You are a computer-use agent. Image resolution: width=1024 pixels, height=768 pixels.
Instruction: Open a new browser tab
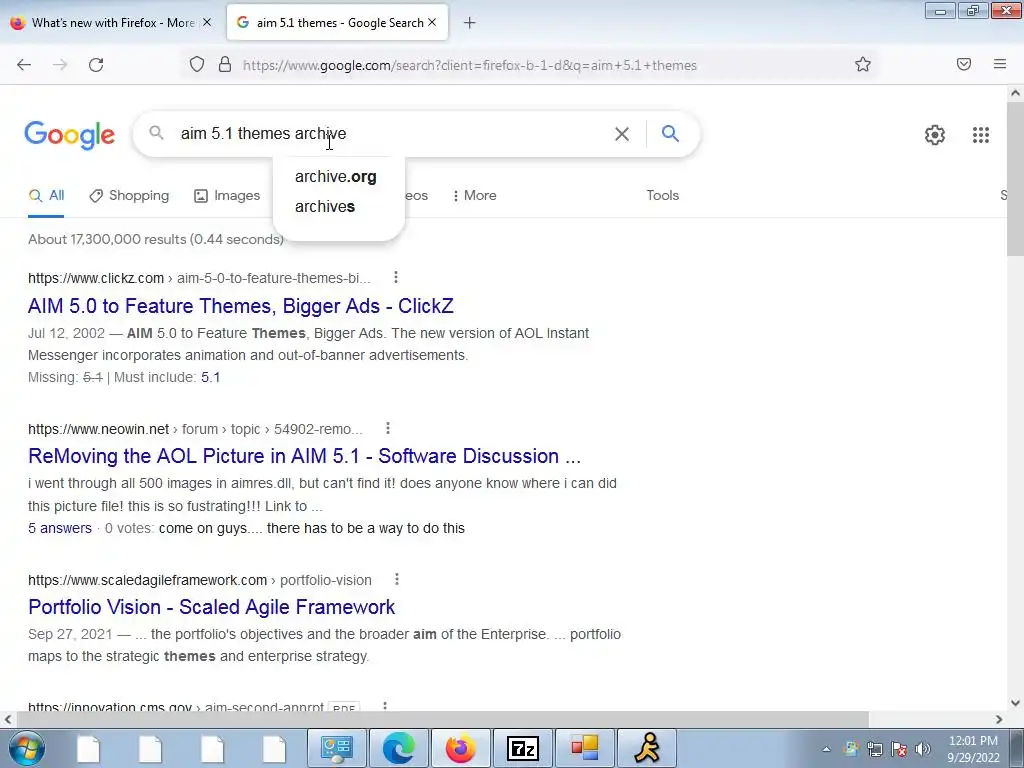point(470,23)
